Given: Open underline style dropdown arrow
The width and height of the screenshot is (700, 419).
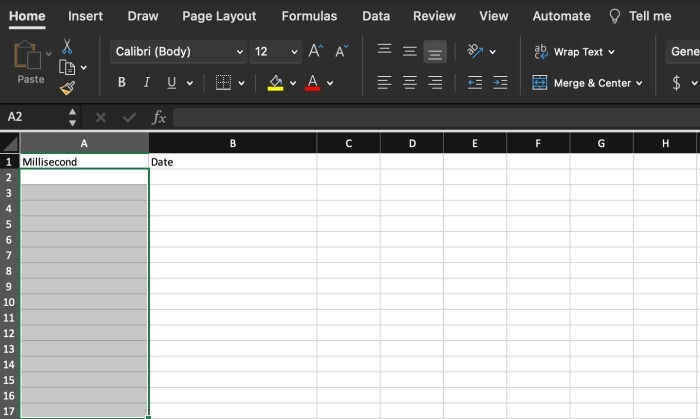Looking at the screenshot, I should [x=190, y=83].
